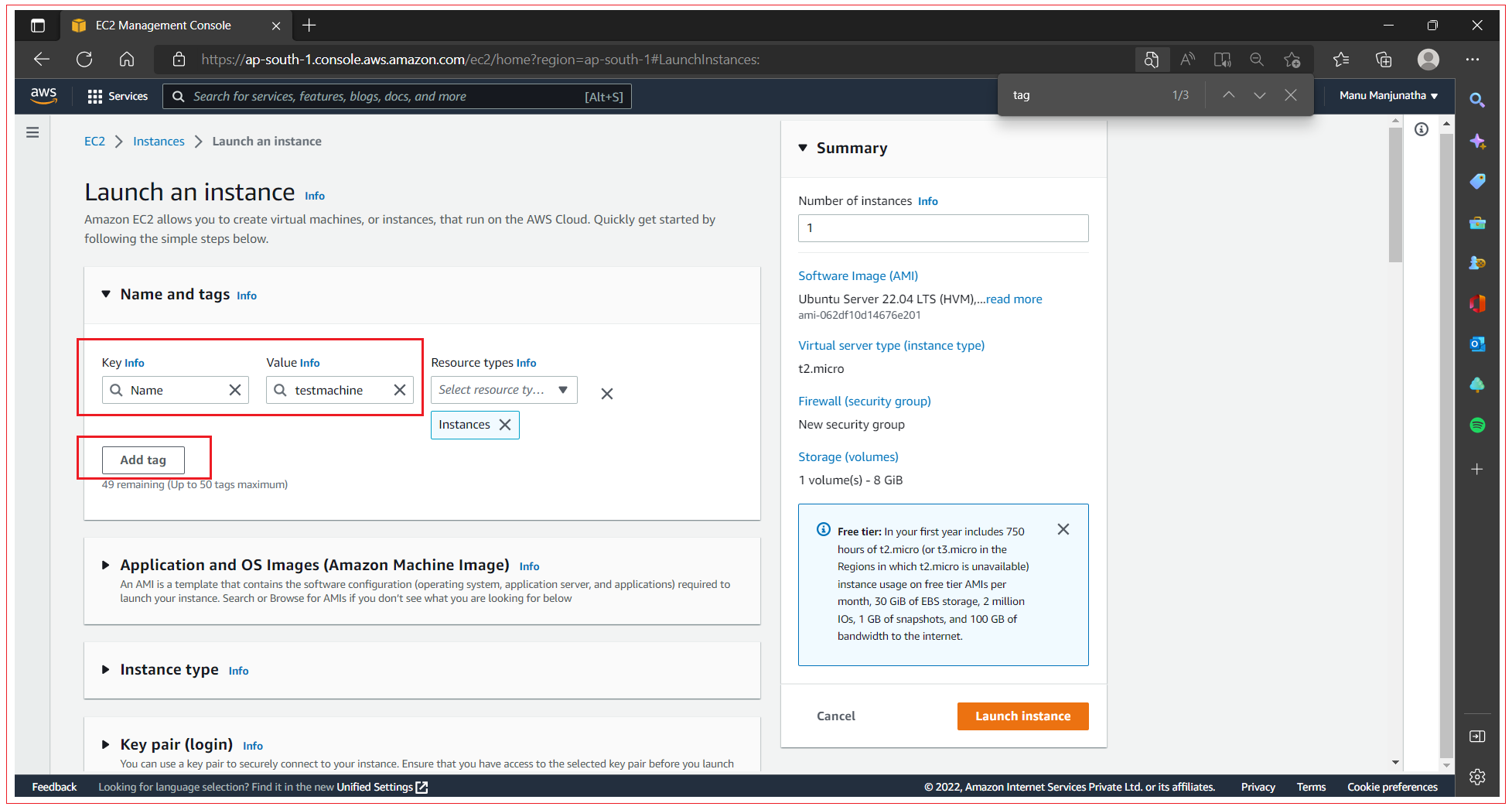Open the left navigation hamburger menu

[32, 132]
